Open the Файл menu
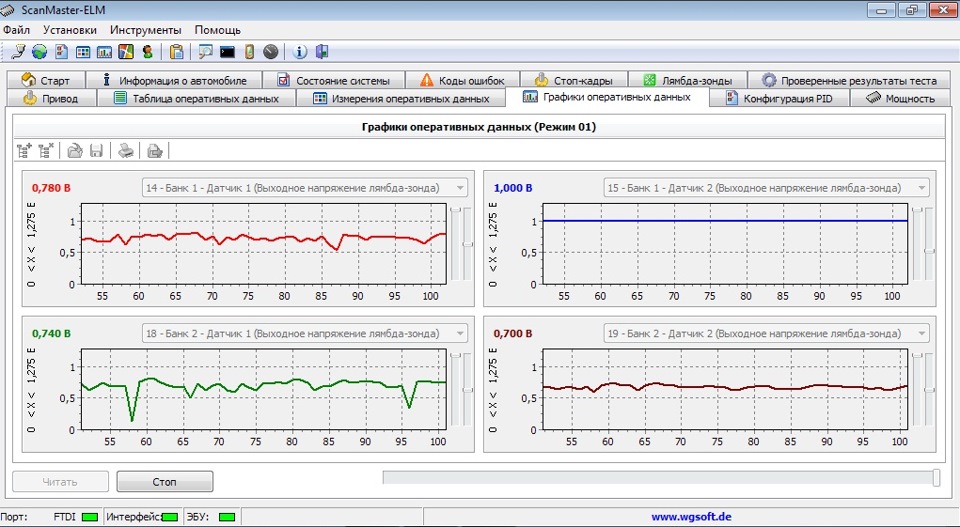Image resolution: width=960 pixels, height=527 pixels. pos(17,30)
